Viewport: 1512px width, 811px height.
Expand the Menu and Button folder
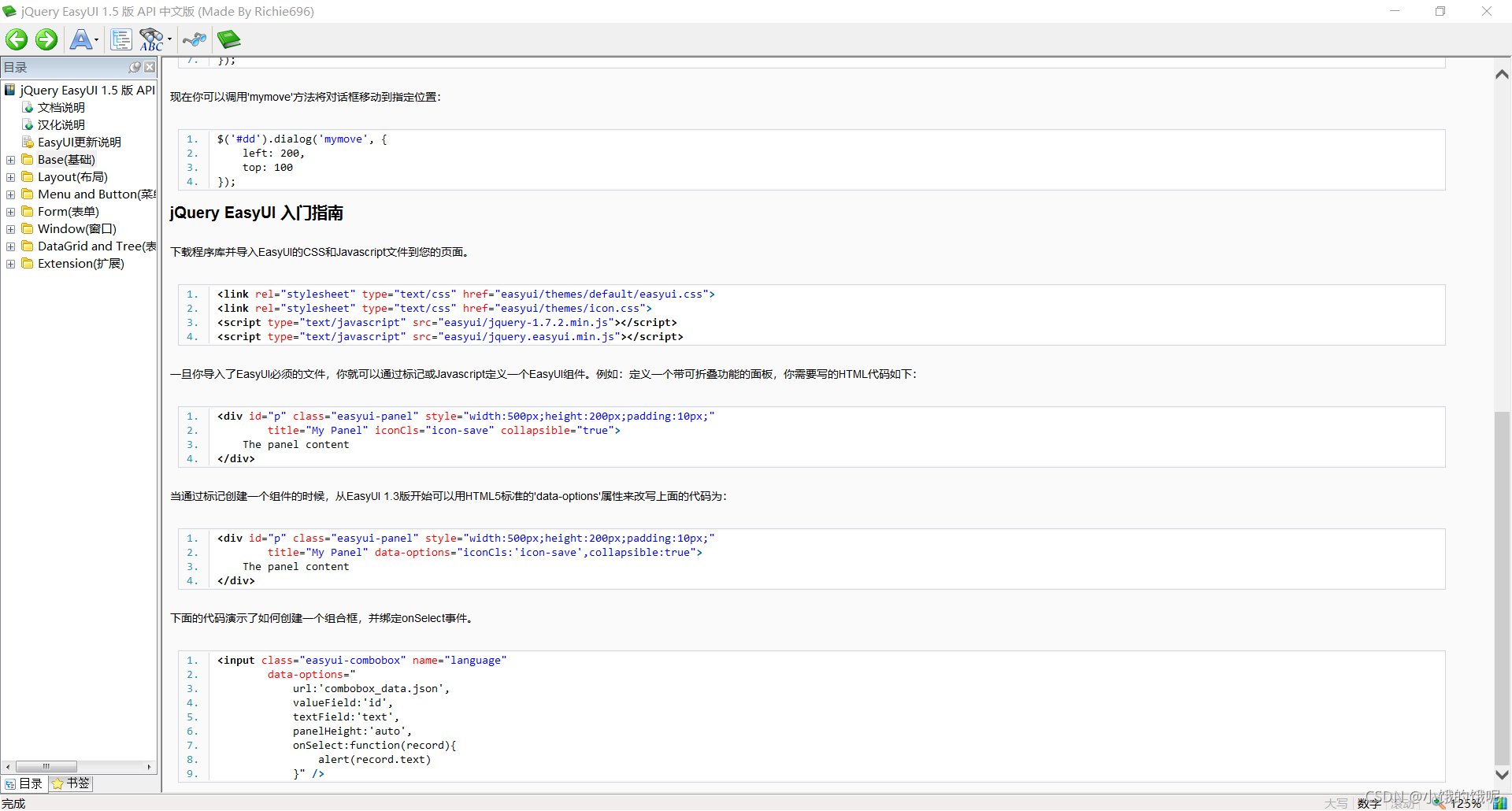10,194
